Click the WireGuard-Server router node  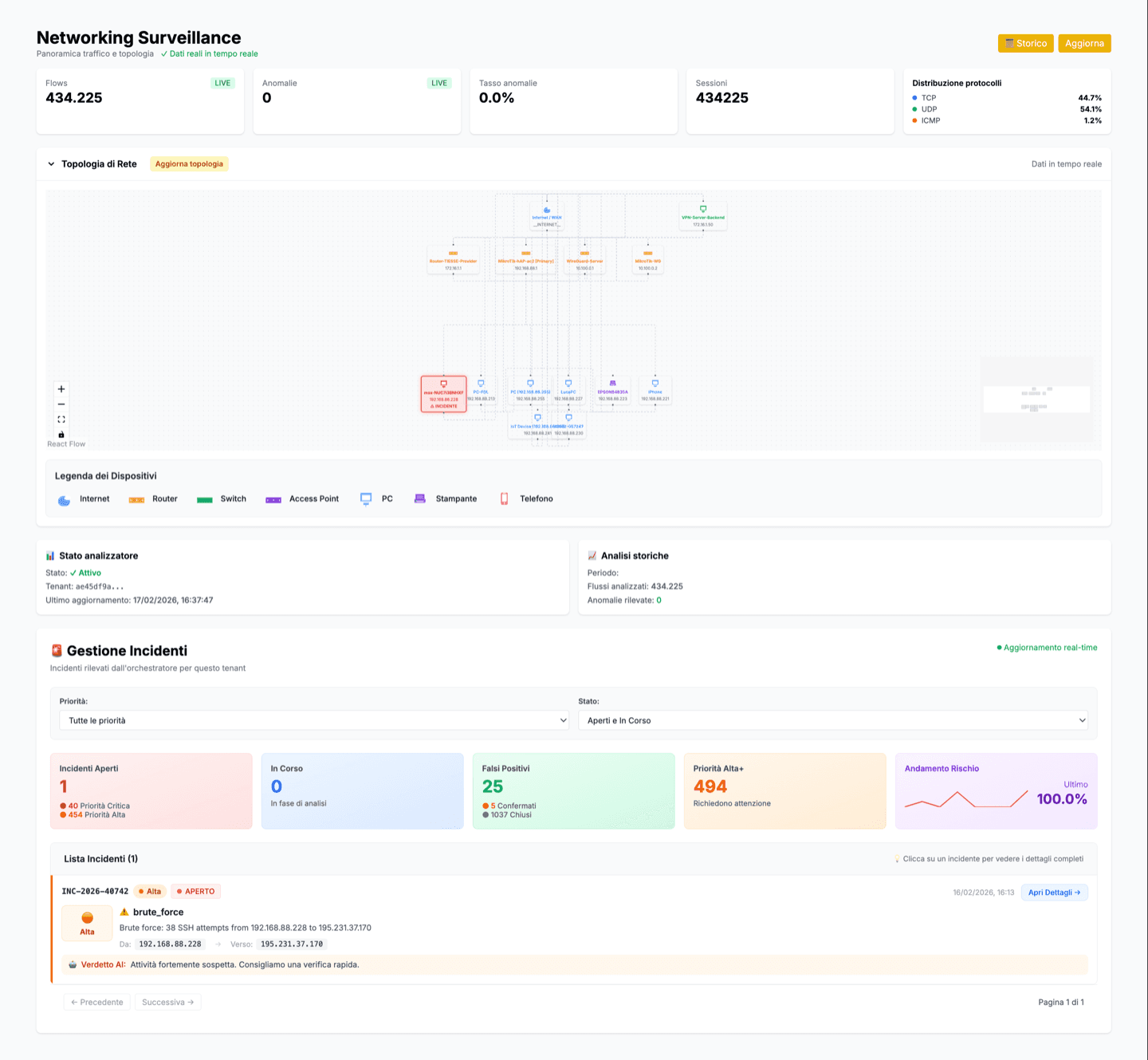[x=584, y=261]
